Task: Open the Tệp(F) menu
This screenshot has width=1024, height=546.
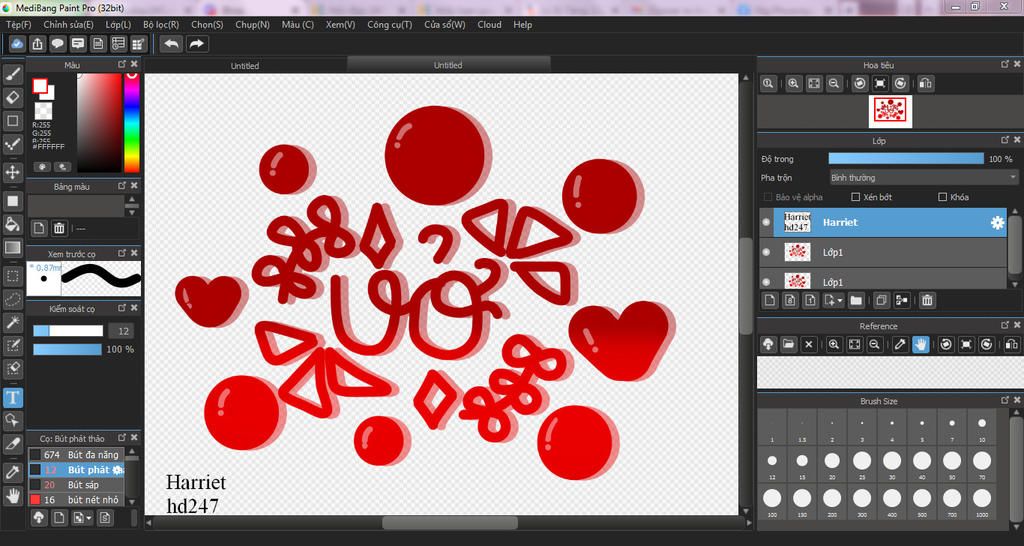Action: pos(19,25)
